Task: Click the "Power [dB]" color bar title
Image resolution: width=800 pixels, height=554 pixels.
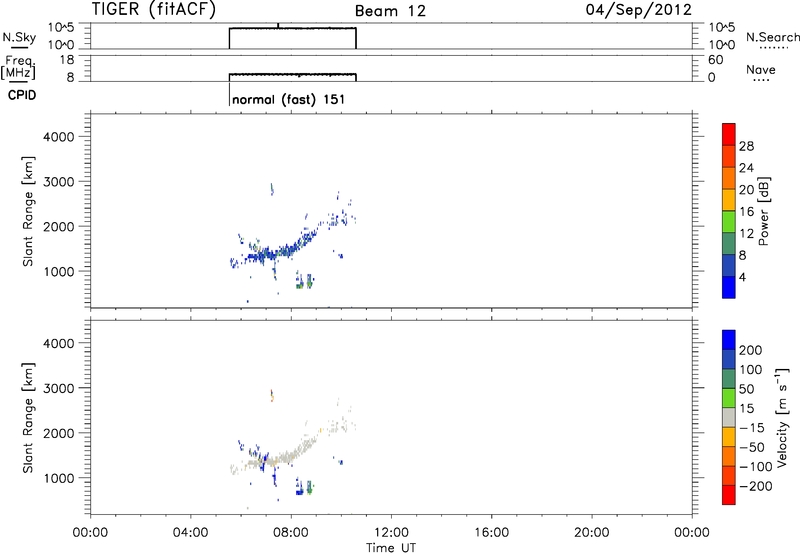Action: (764, 211)
